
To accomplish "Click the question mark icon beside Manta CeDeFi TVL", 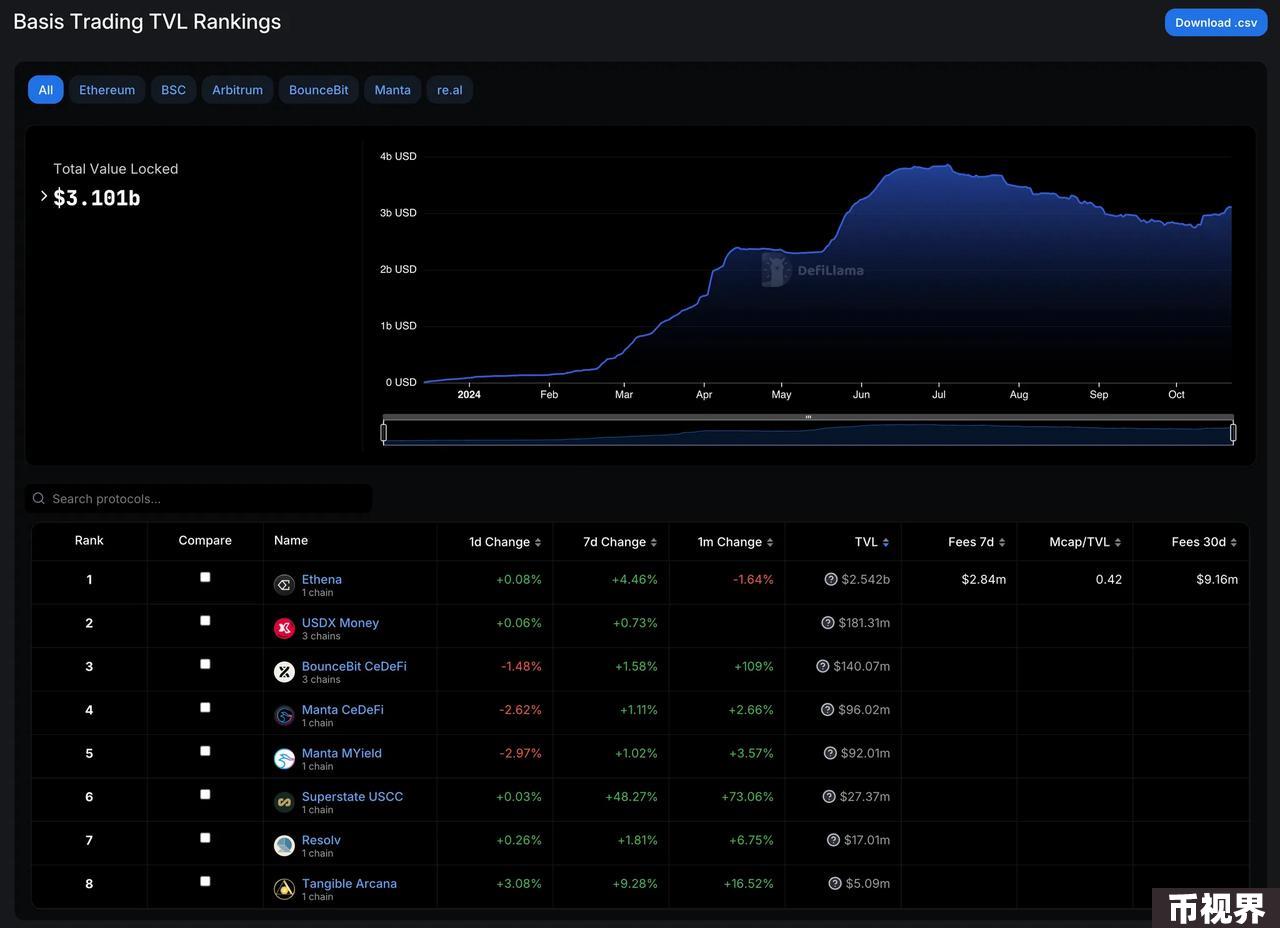I will click(828, 710).
